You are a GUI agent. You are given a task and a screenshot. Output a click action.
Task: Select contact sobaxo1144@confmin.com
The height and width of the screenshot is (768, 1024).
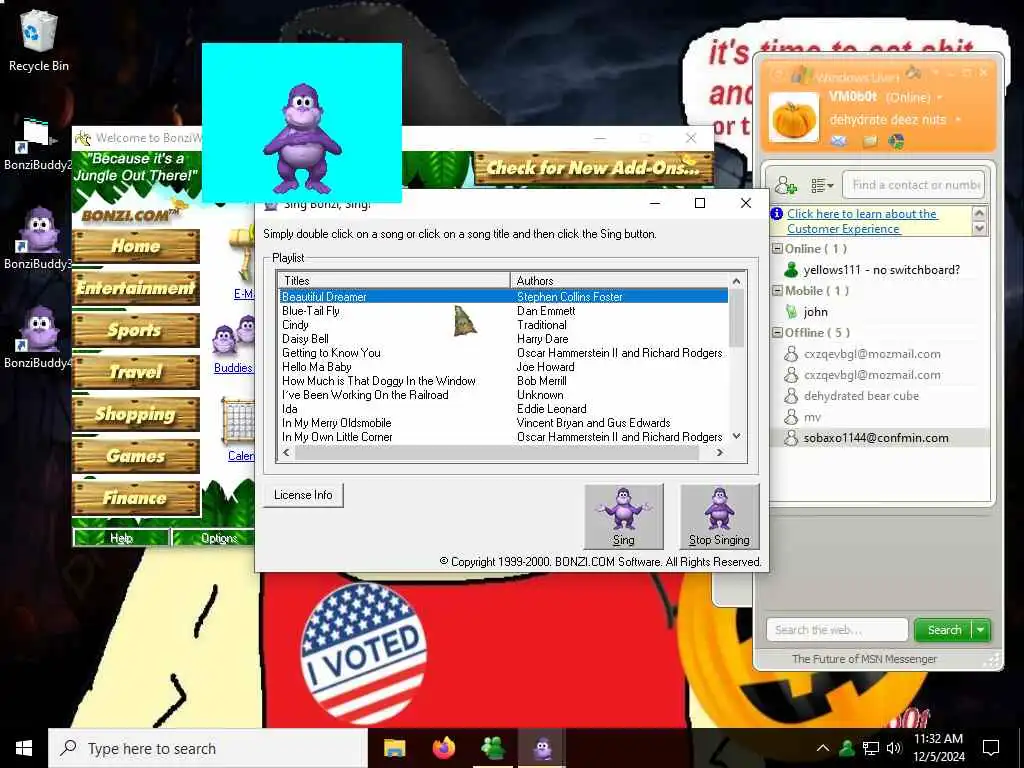pyautogui.click(x=880, y=438)
